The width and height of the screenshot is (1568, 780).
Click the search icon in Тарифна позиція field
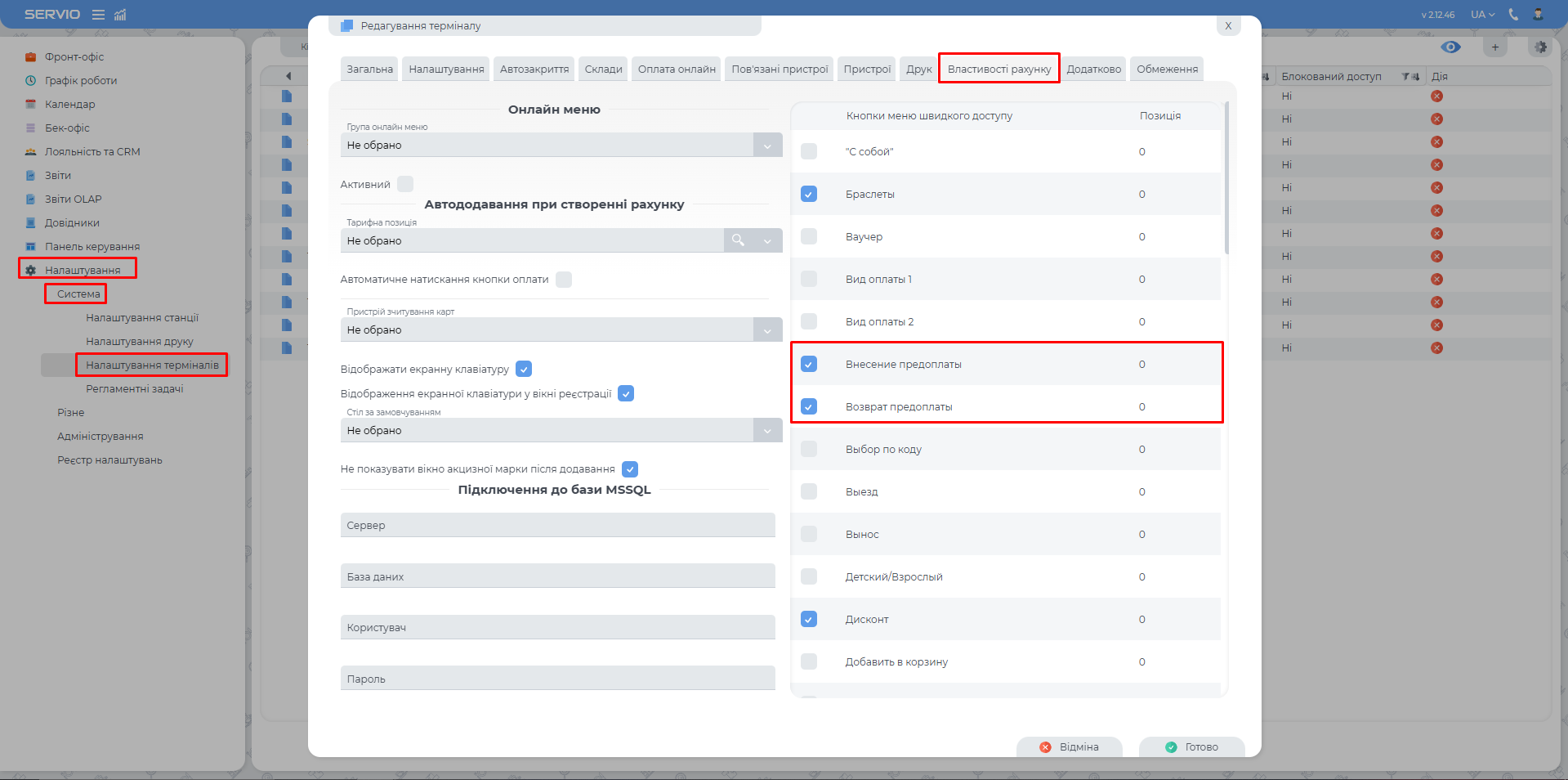(x=738, y=240)
